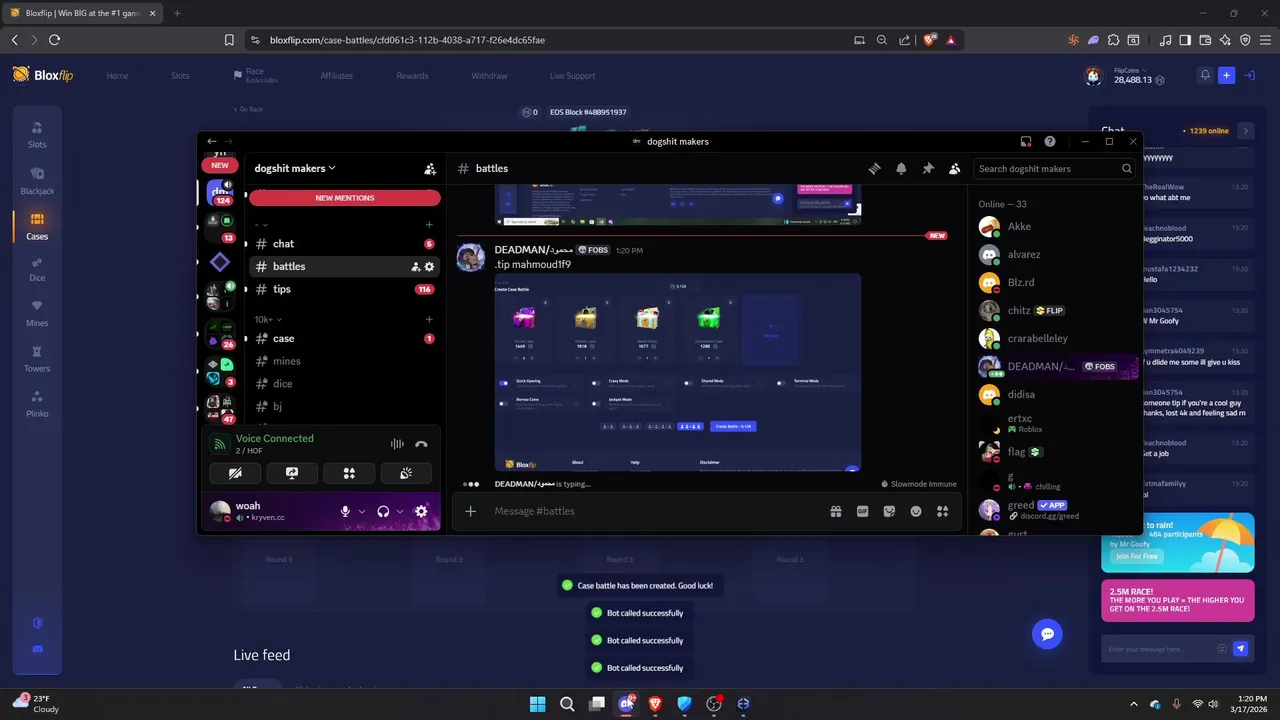Open the GIF picker
1280x720 pixels.
[x=863, y=511]
